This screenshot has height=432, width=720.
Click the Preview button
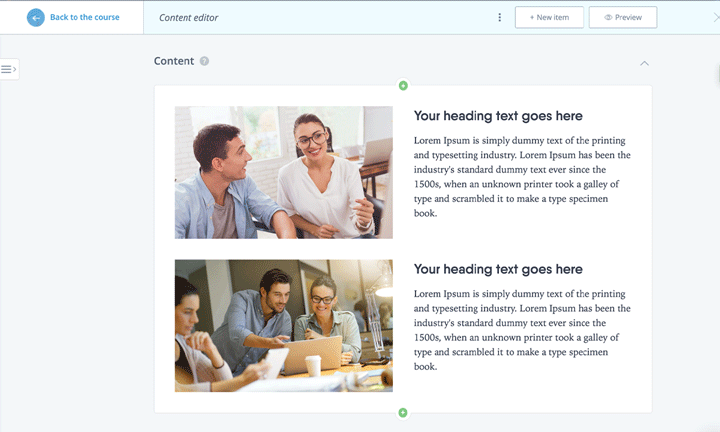623,17
